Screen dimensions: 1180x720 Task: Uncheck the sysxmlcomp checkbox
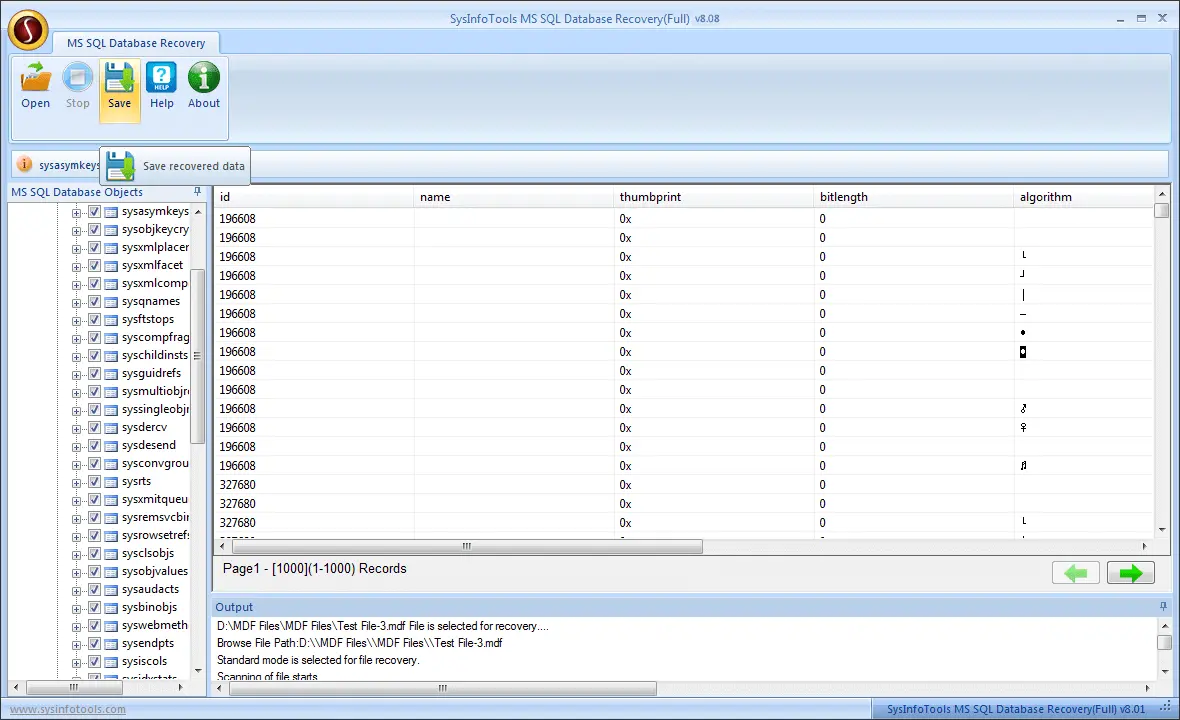point(94,284)
